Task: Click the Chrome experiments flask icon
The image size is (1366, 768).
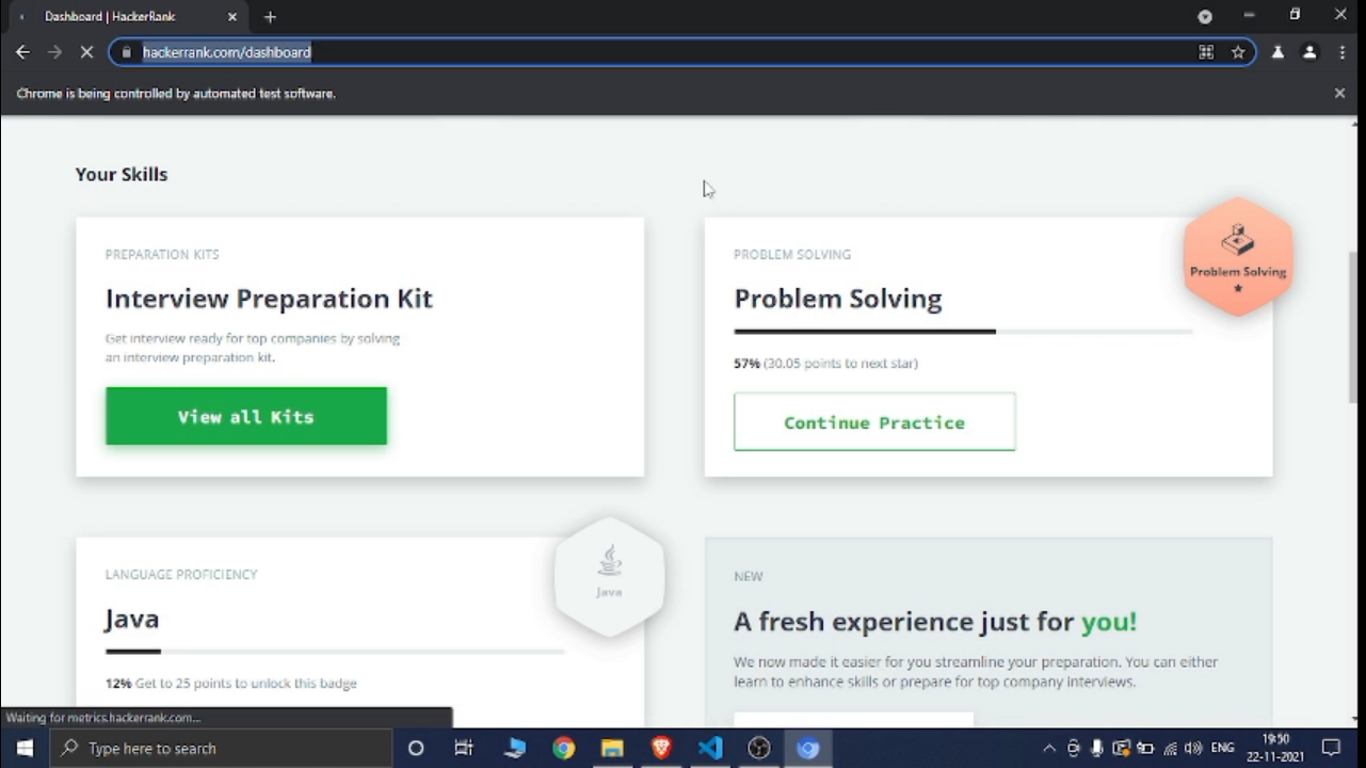Action: point(1277,52)
